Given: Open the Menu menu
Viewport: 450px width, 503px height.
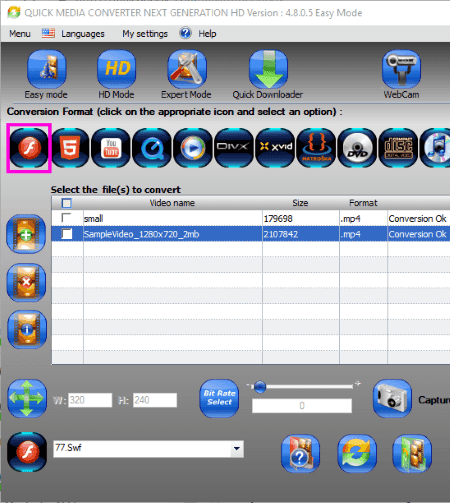Looking at the screenshot, I should pos(20,34).
